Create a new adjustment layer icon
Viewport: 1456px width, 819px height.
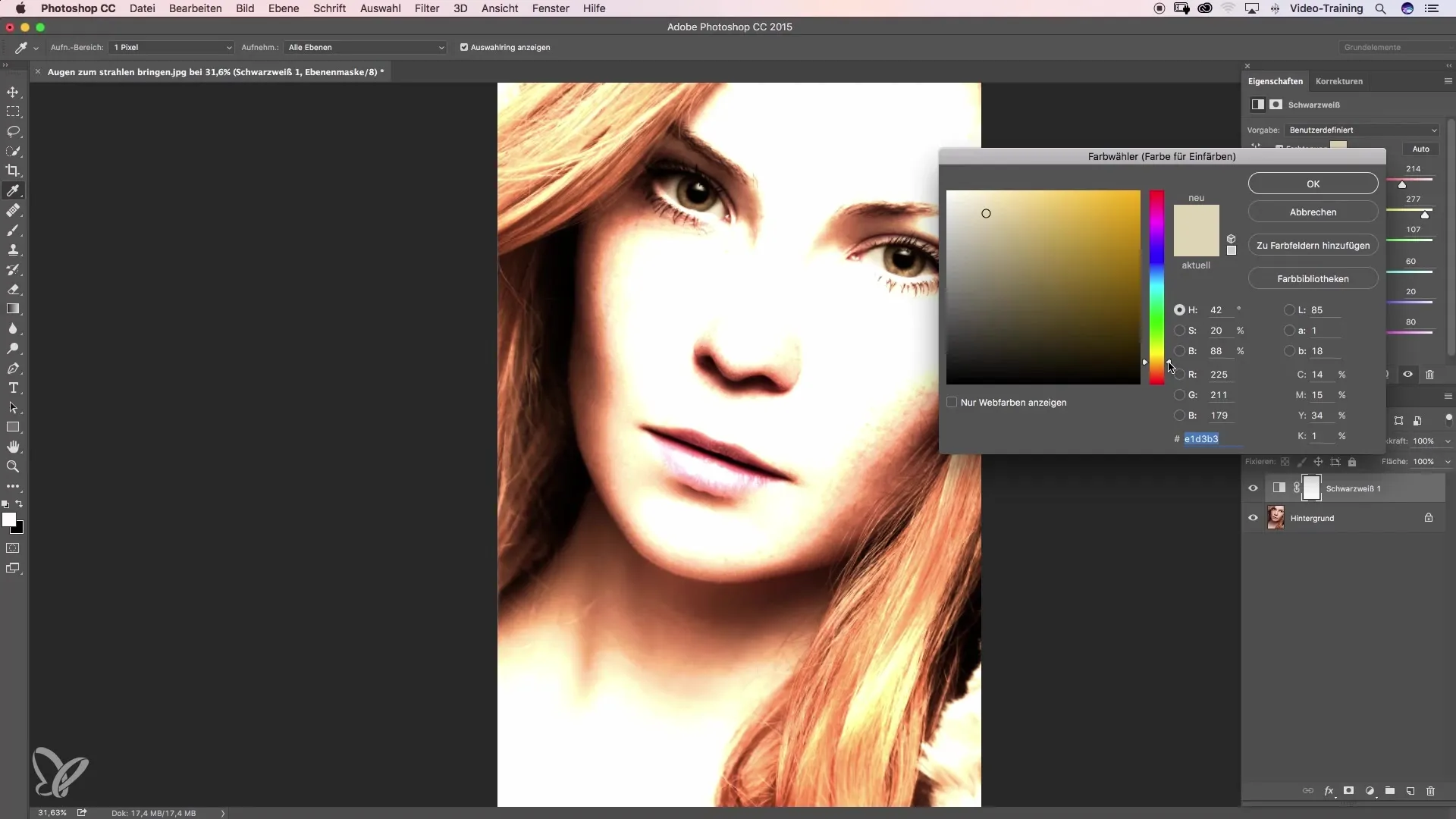click(x=1370, y=791)
